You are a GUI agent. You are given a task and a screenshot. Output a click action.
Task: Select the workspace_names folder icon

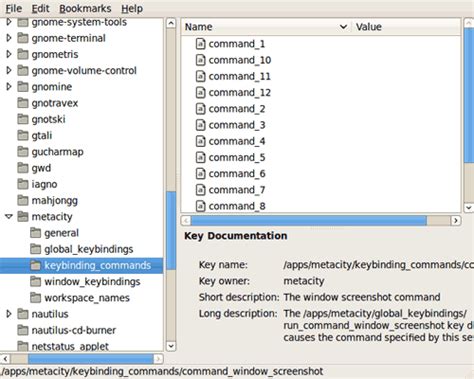pos(35,297)
